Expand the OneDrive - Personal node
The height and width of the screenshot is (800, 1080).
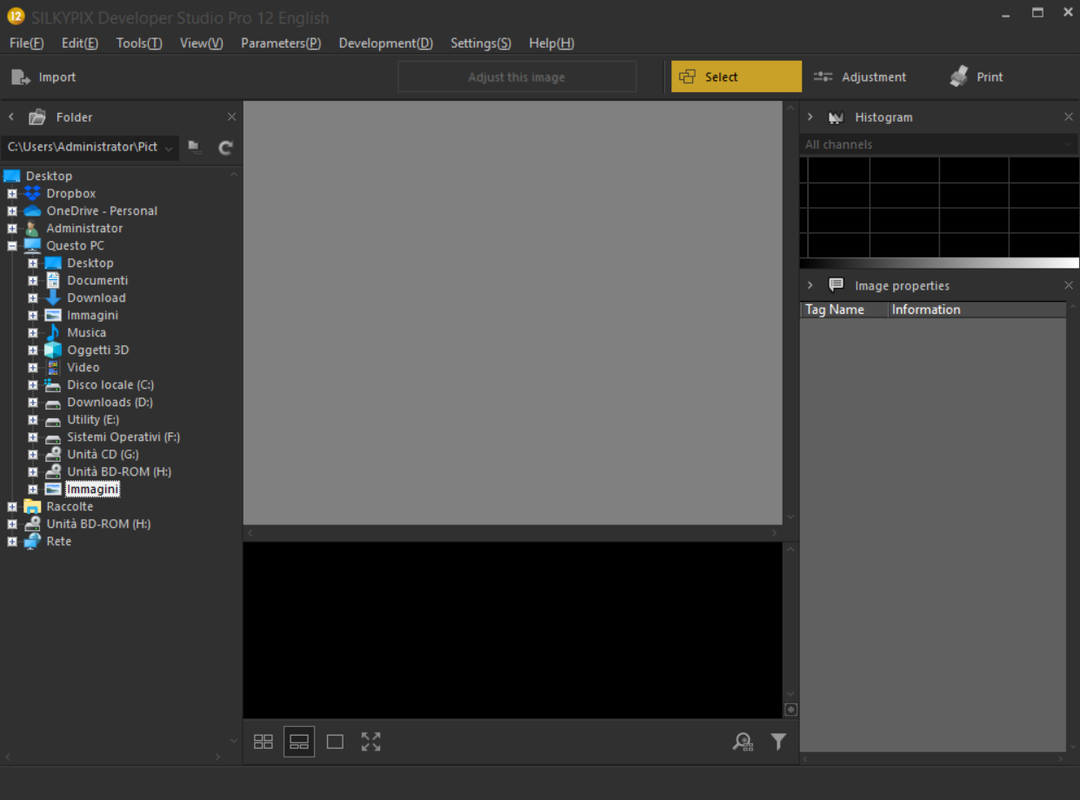[x=12, y=211]
